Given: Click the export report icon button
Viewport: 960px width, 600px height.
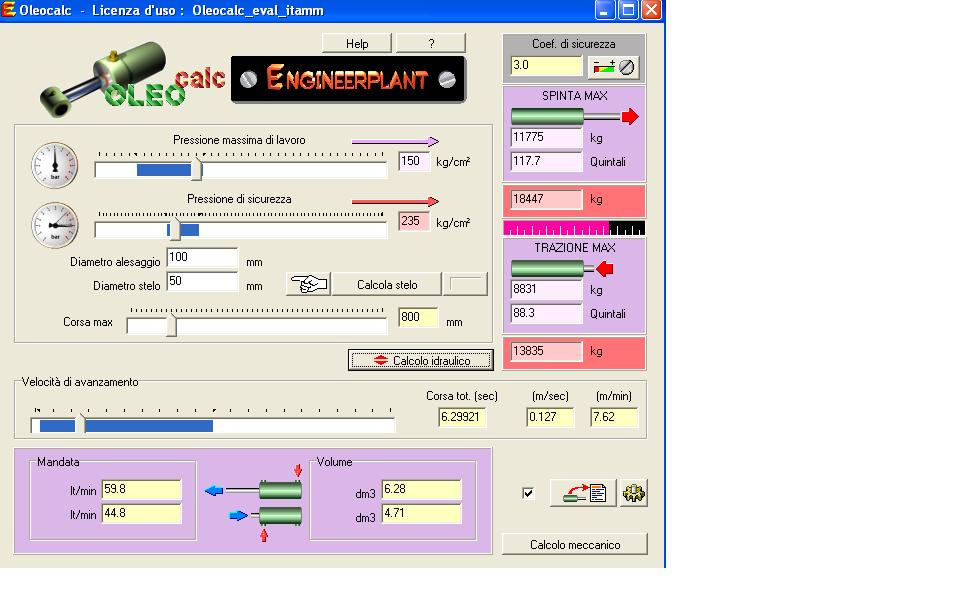Looking at the screenshot, I should (583, 493).
